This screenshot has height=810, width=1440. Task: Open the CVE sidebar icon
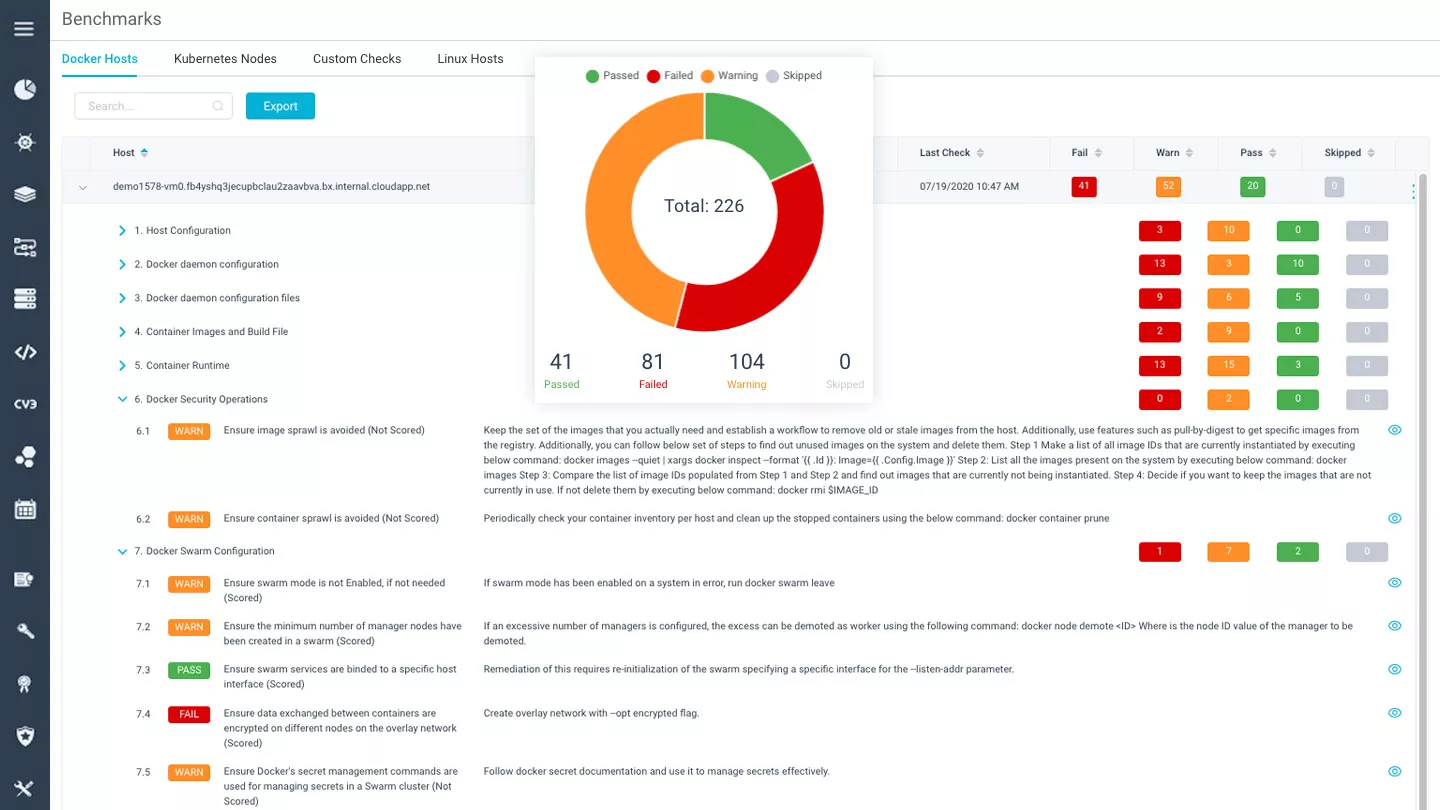coord(25,404)
